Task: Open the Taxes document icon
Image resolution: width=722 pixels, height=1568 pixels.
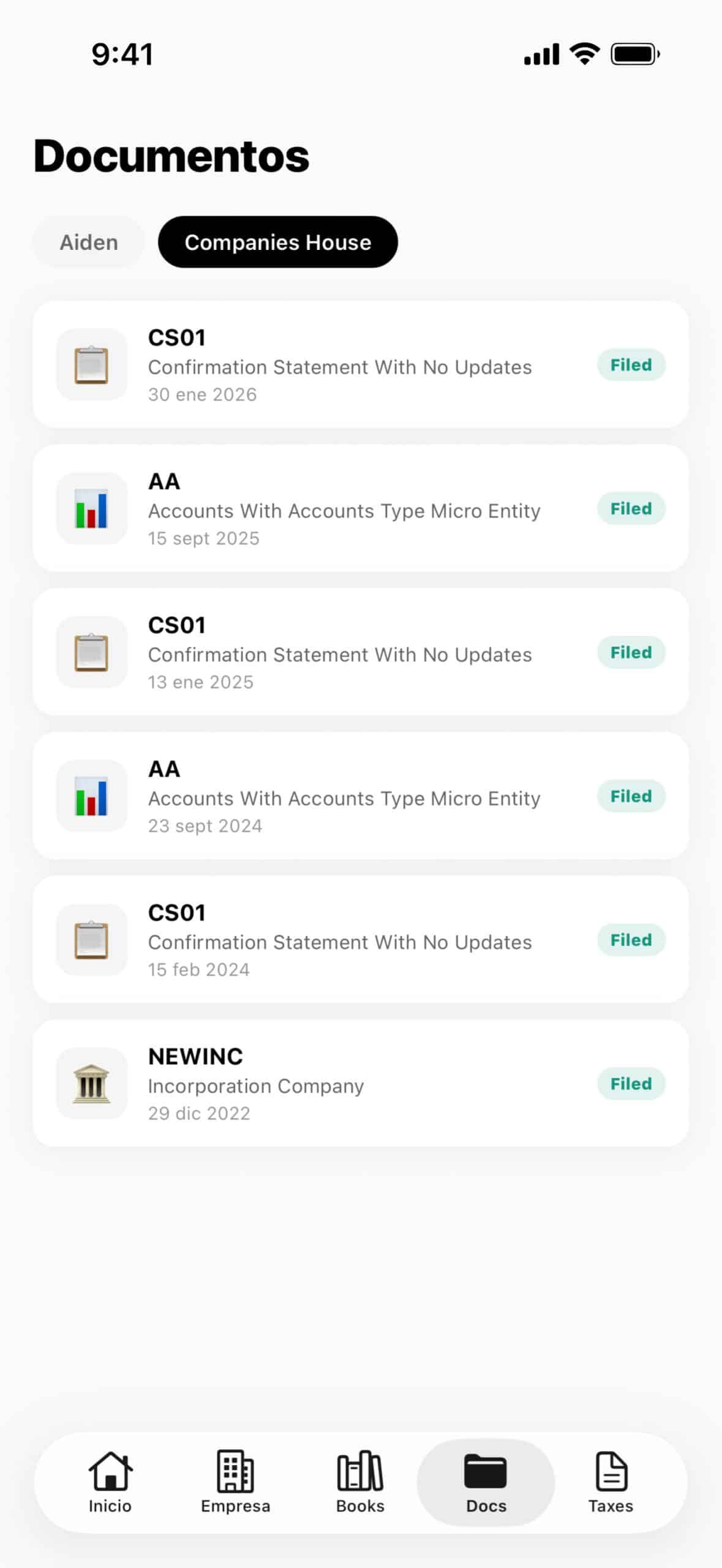Action: [x=611, y=1470]
